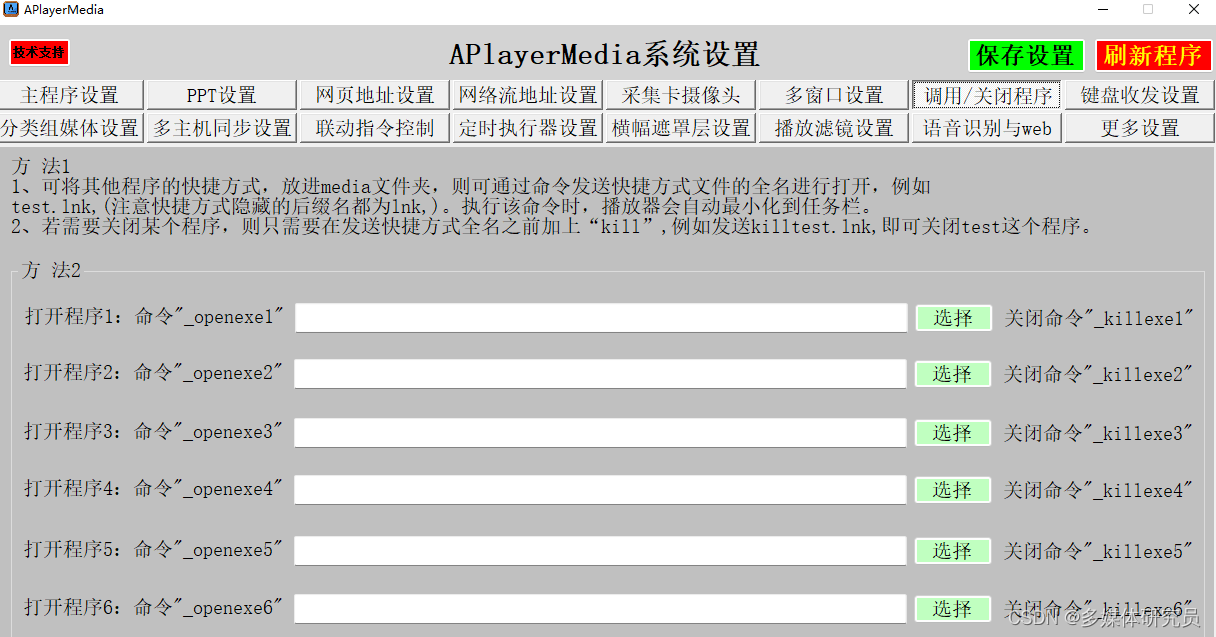Click the text 关闭命令"_killexe3"
1216x637 pixels.
(1099, 433)
